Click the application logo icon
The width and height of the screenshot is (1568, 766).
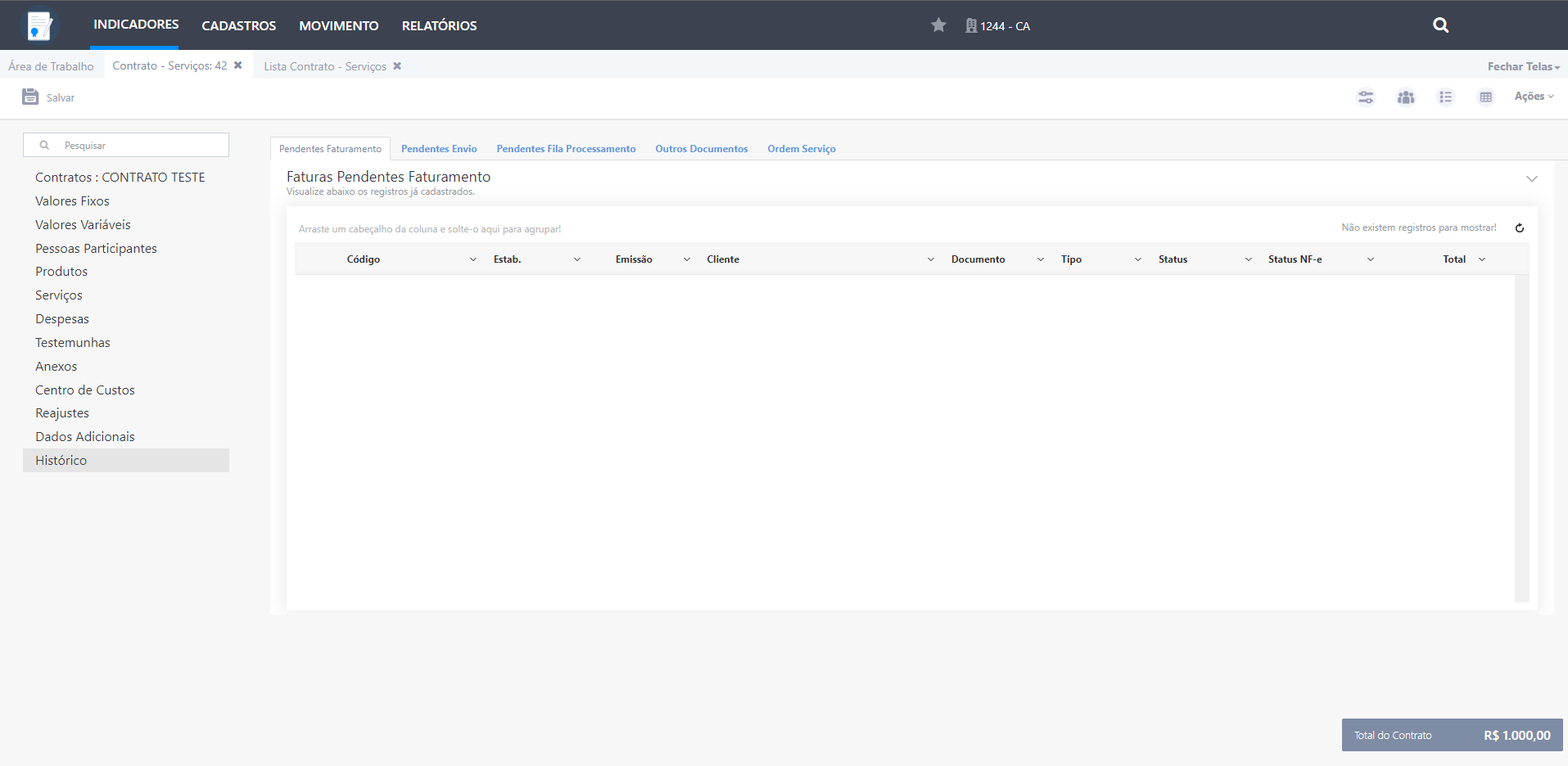(x=38, y=25)
